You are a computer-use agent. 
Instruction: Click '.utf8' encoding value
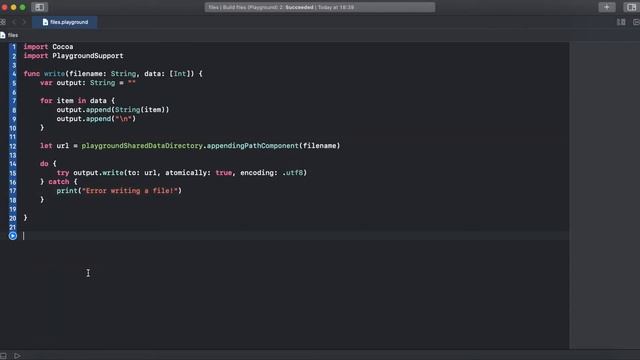pos(292,173)
